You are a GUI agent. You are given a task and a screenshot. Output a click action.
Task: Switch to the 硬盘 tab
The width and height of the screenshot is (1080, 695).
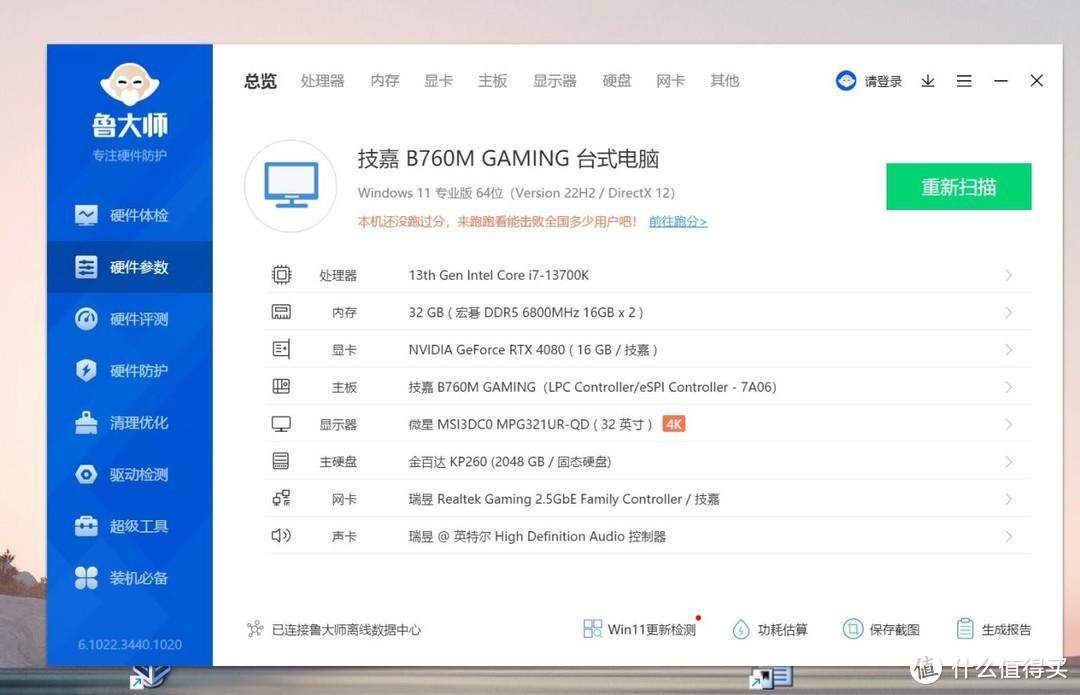tap(617, 81)
